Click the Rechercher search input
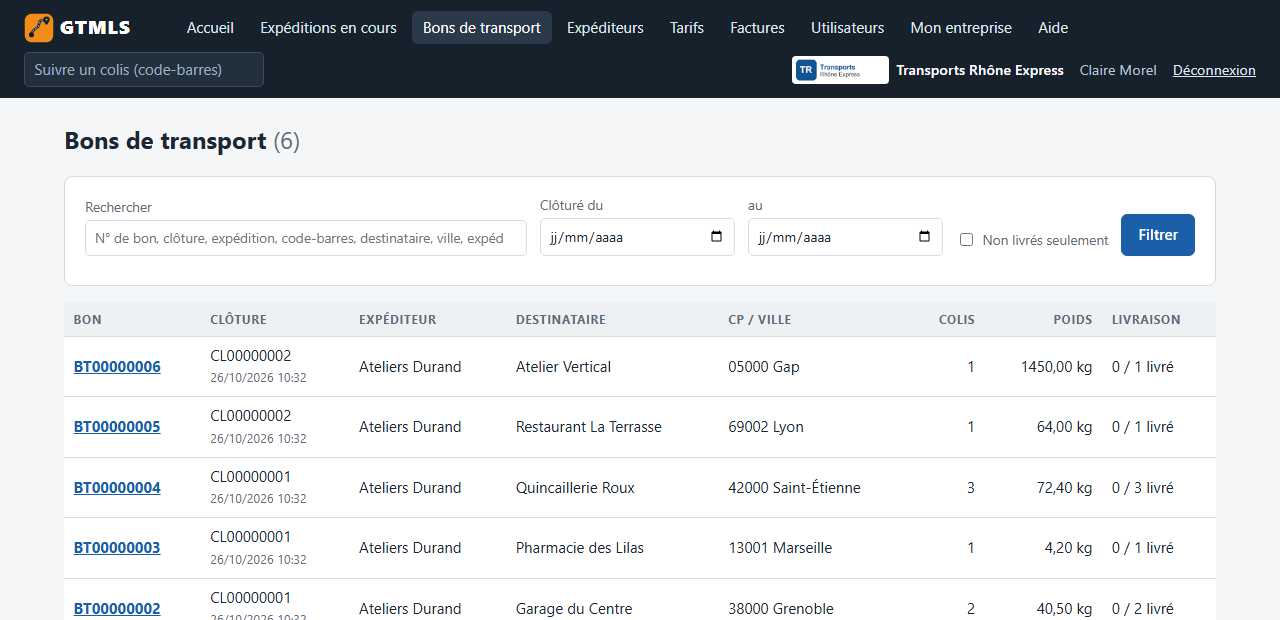The height and width of the screenshot is (620, 1280). click(306, 238)
